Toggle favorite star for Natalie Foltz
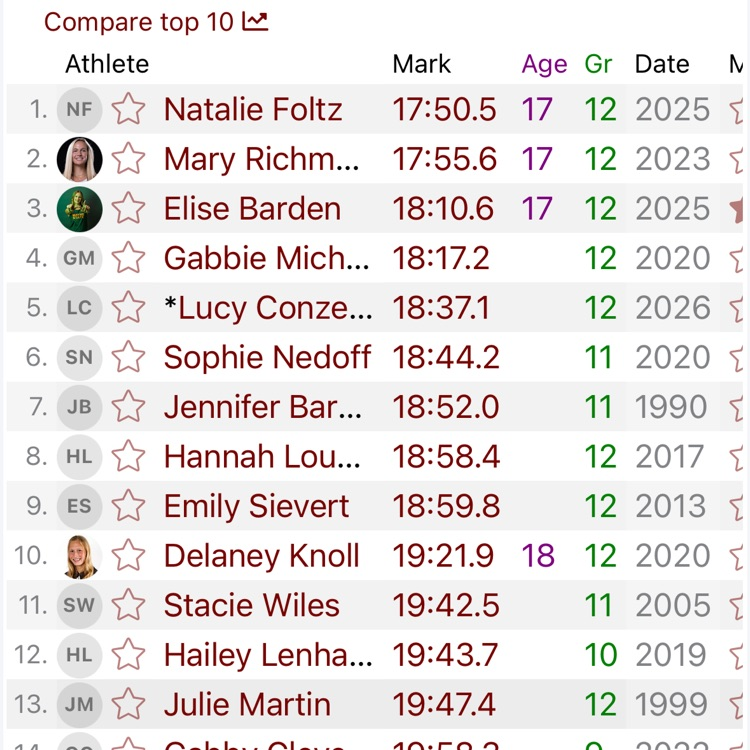 (128, 110)
